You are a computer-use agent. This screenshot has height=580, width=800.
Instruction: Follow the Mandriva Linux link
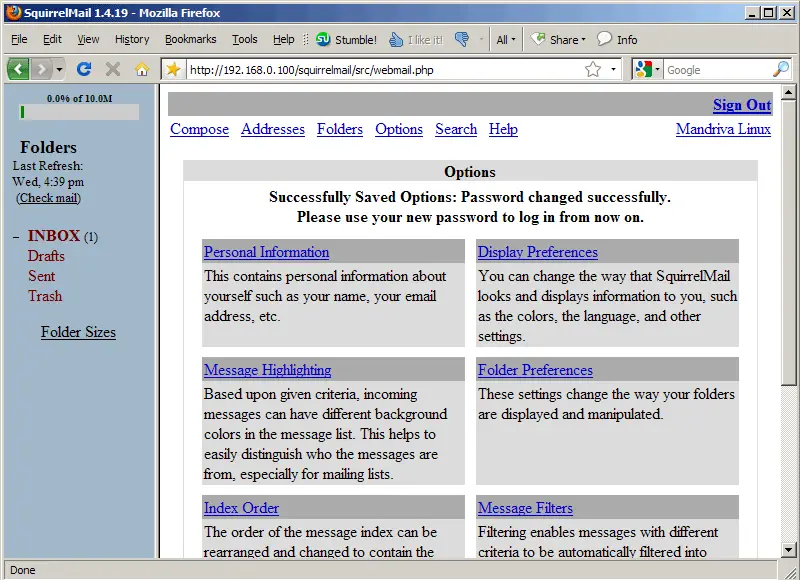723,130
